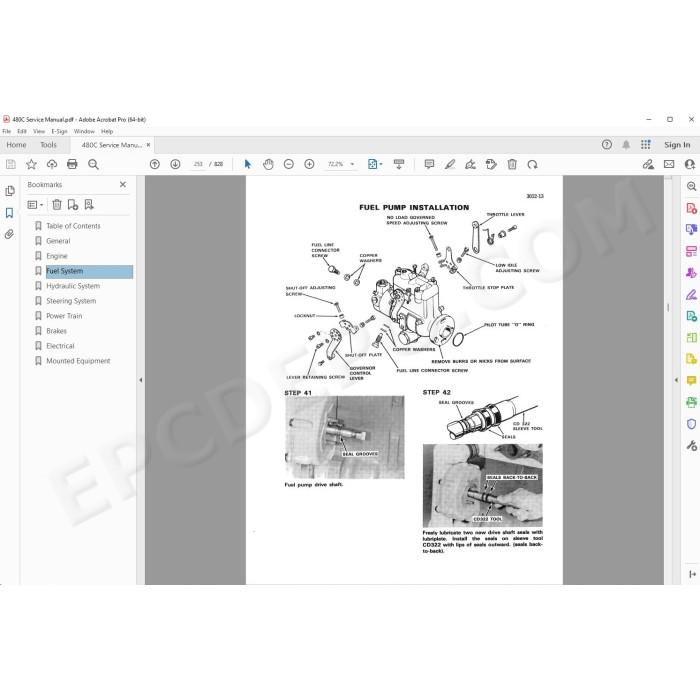Open the Engine bookmark
The height and width of the screenshot is (700, 700).
pos(57,256)
